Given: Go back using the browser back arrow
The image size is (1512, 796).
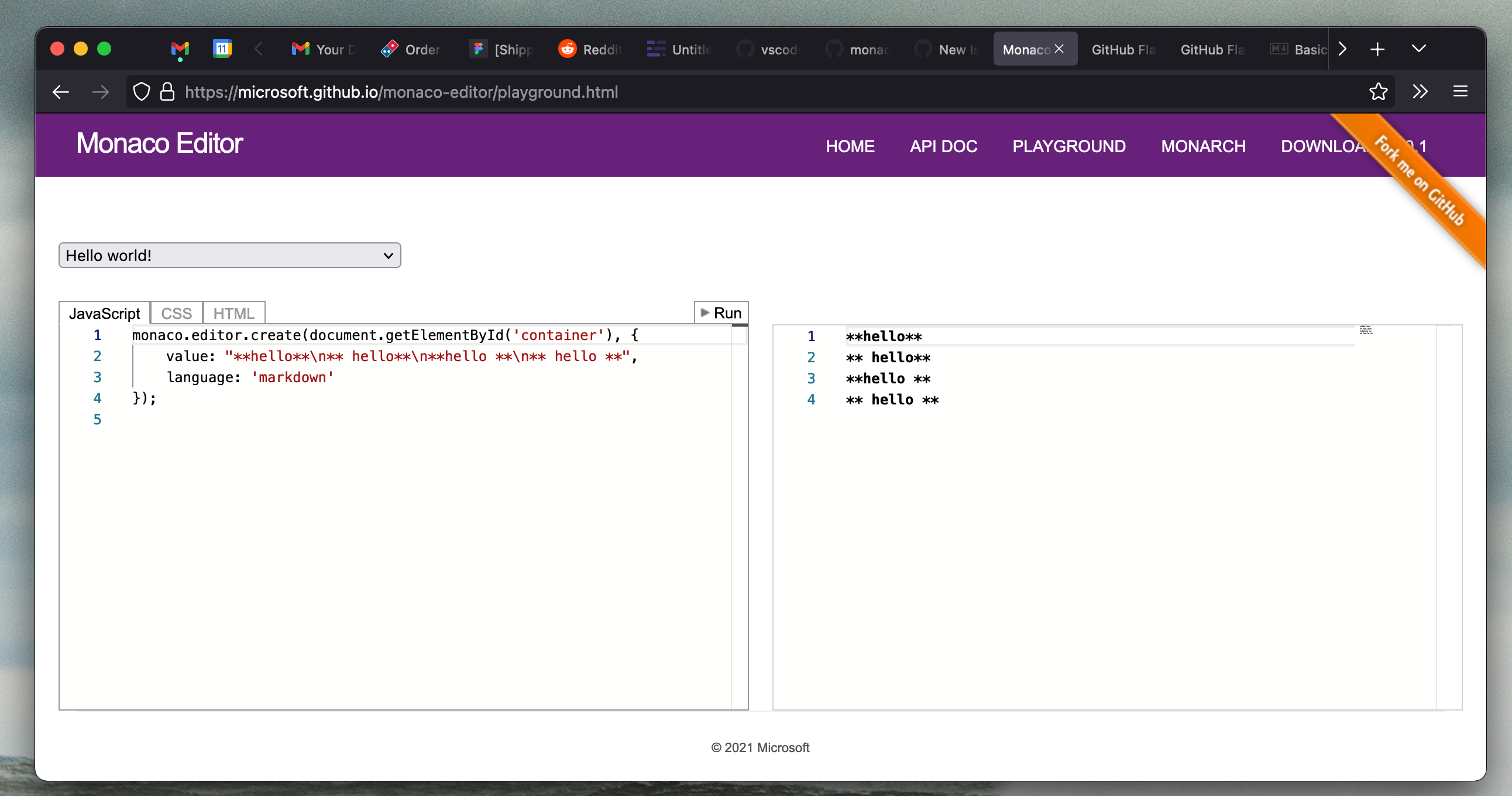Looking at the screenshot, I should (x=61, y=91).
